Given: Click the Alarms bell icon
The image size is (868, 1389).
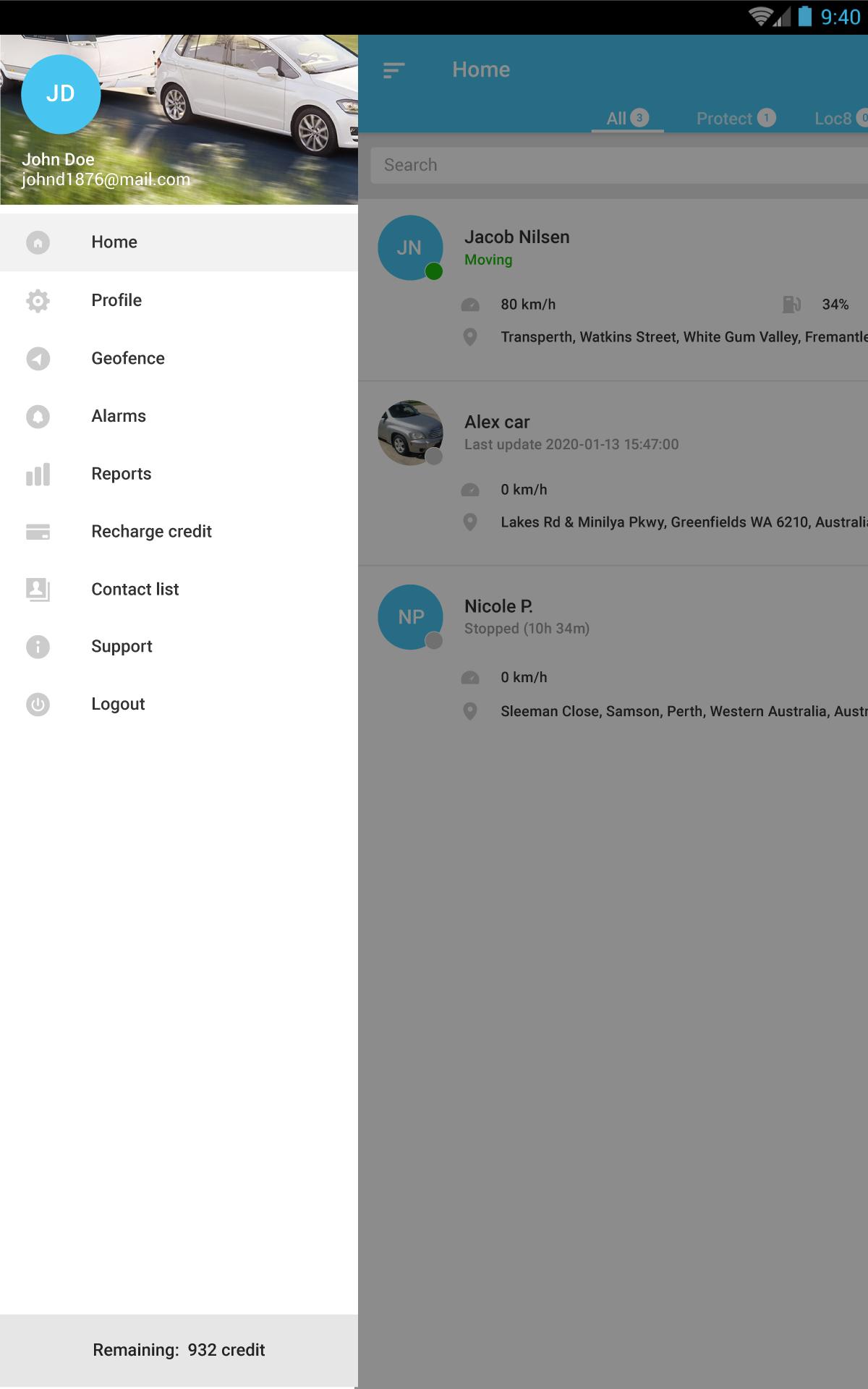Looking at the screenshot, I should (38, 416).
